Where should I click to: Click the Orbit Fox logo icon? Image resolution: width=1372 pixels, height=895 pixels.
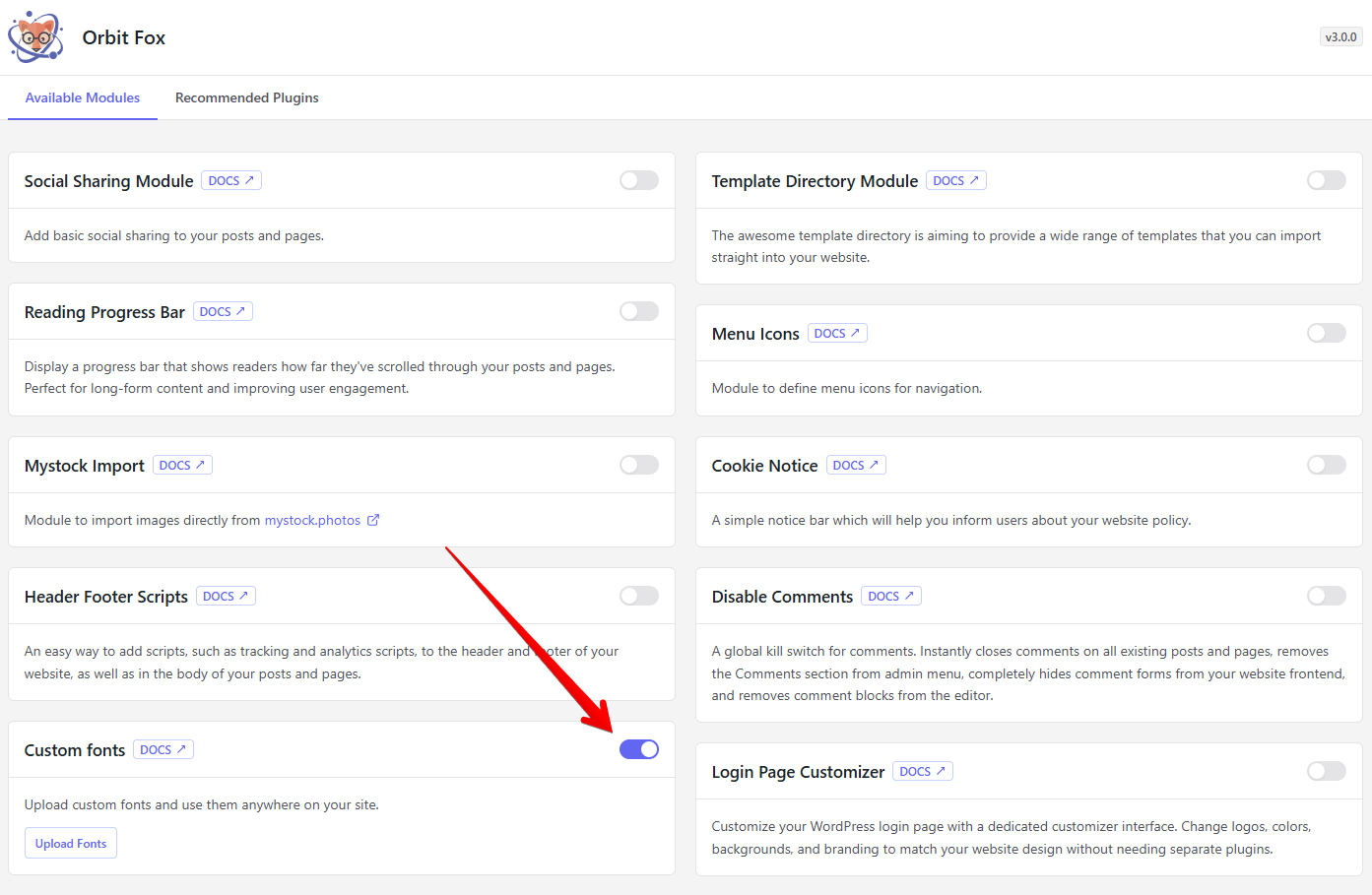pyautogui.click(x=35, y=37)
